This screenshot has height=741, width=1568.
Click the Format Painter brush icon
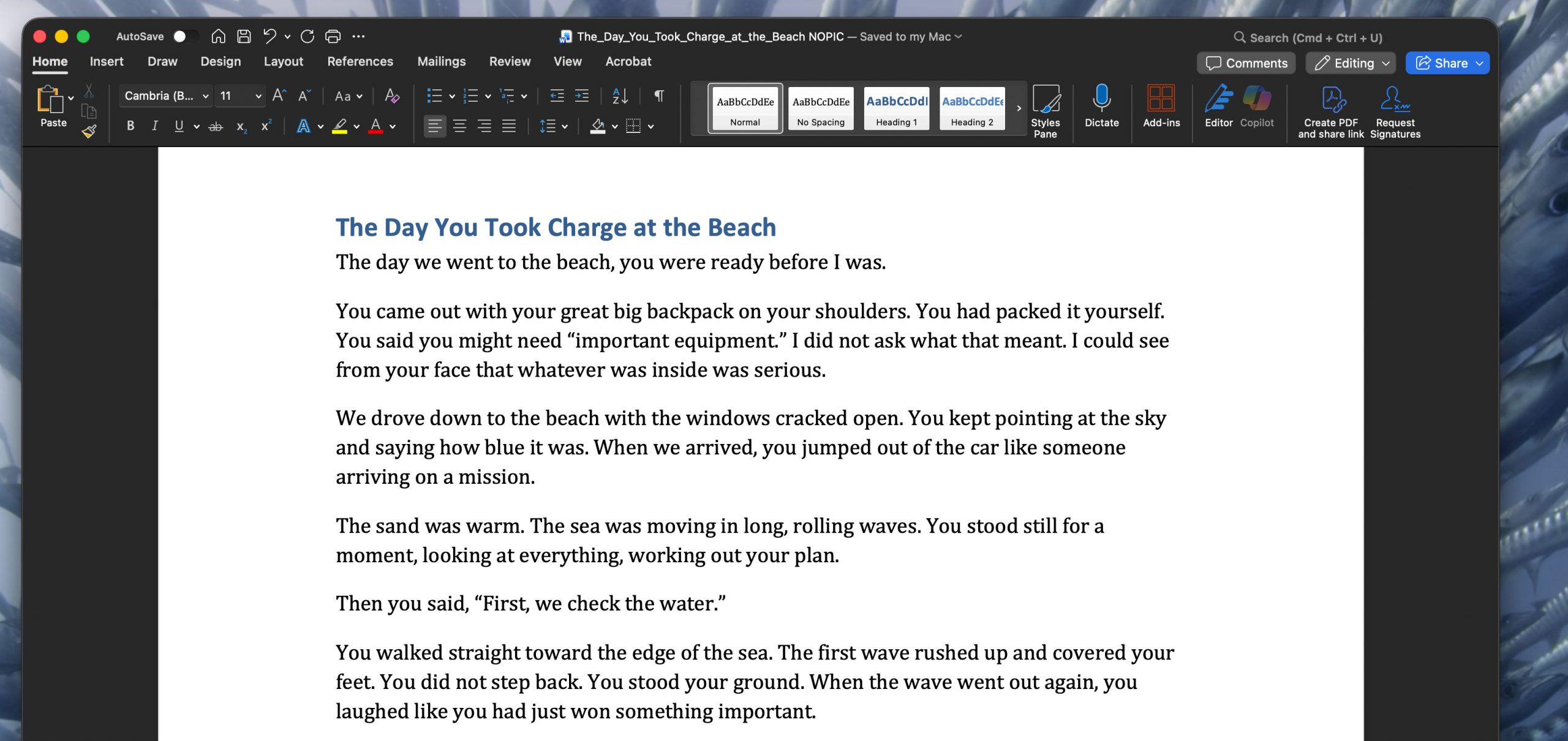89,130
